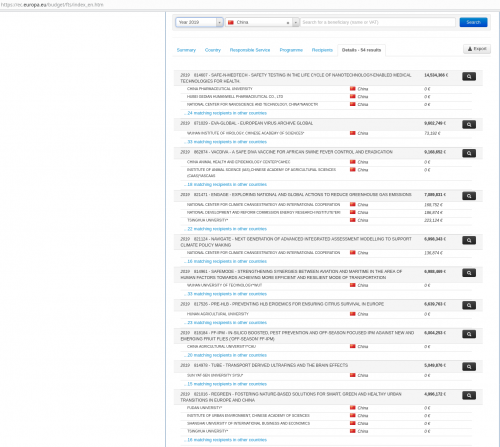This screenshot has width=500, height=447.
Task: Show 22 matching recipients in other countries
Action: point(225,229)
